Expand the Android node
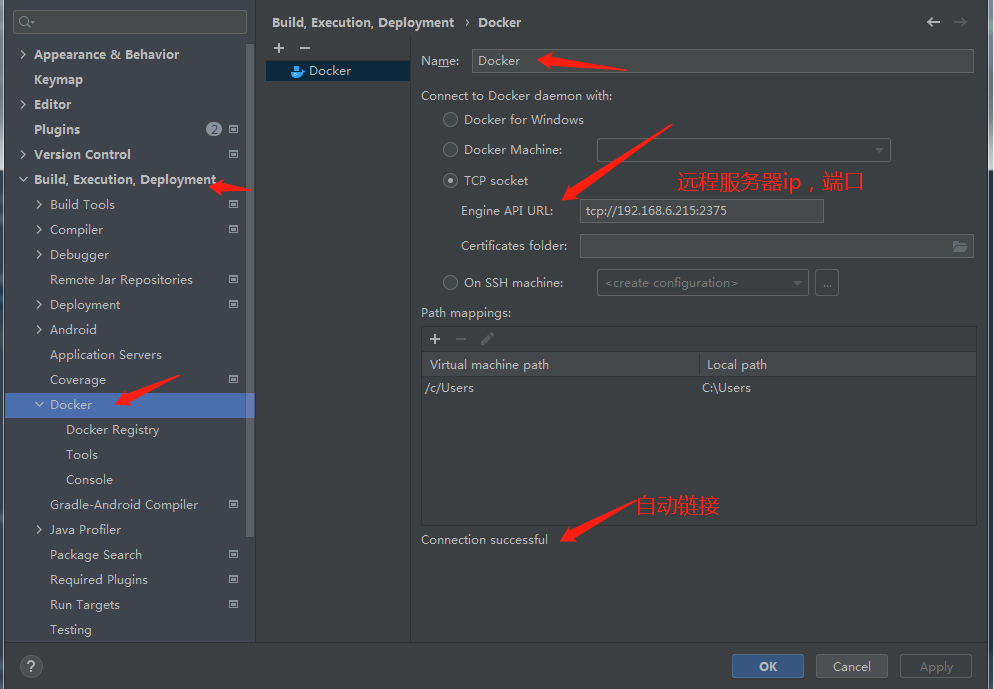 (39, 330)
